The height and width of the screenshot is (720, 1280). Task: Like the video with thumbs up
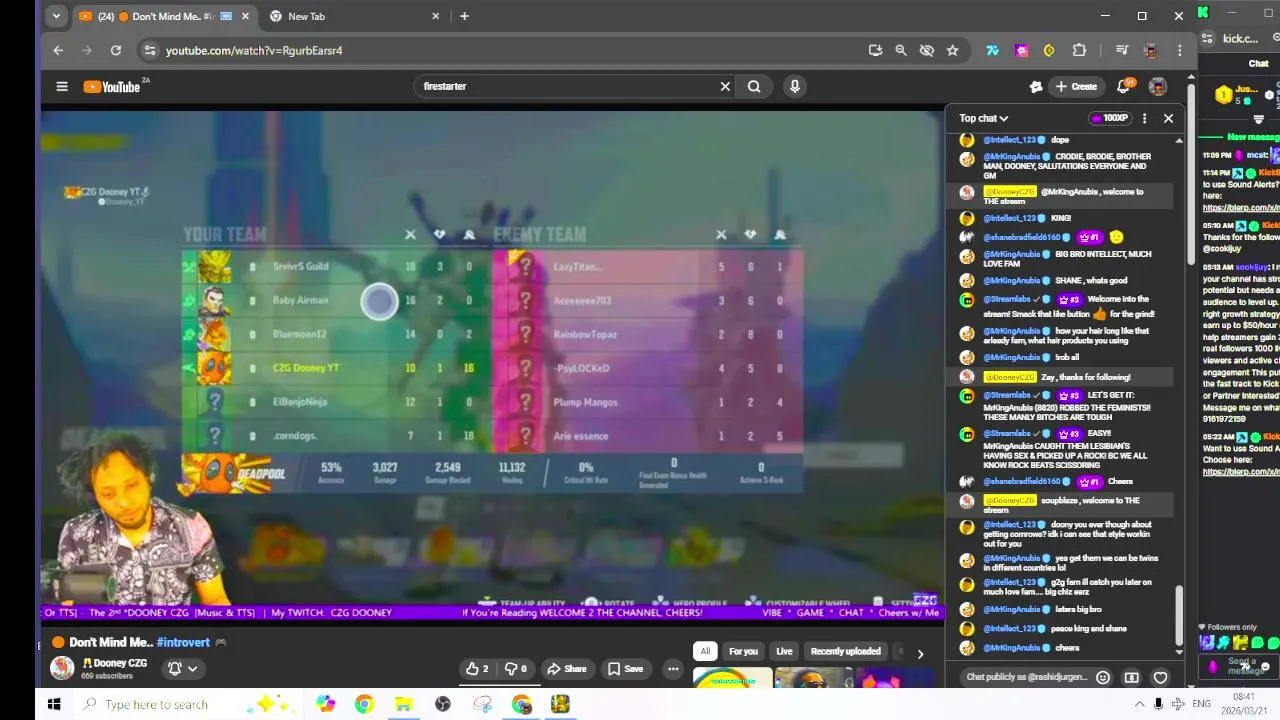478,669
